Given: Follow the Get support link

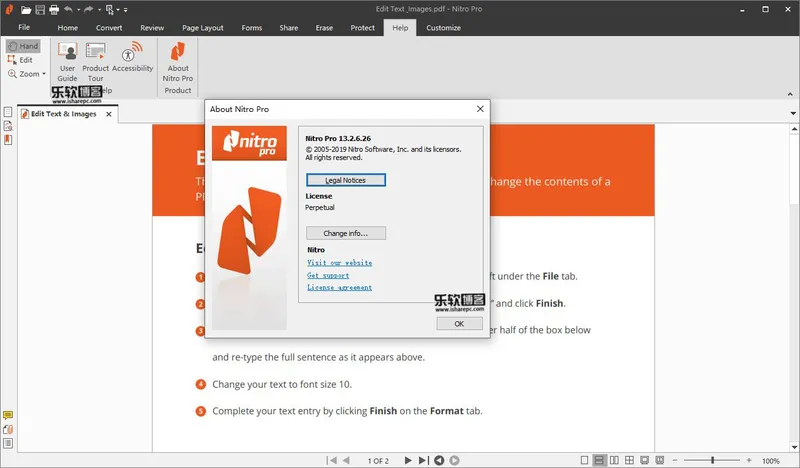Looking at the screenshot, I should 328,275.
